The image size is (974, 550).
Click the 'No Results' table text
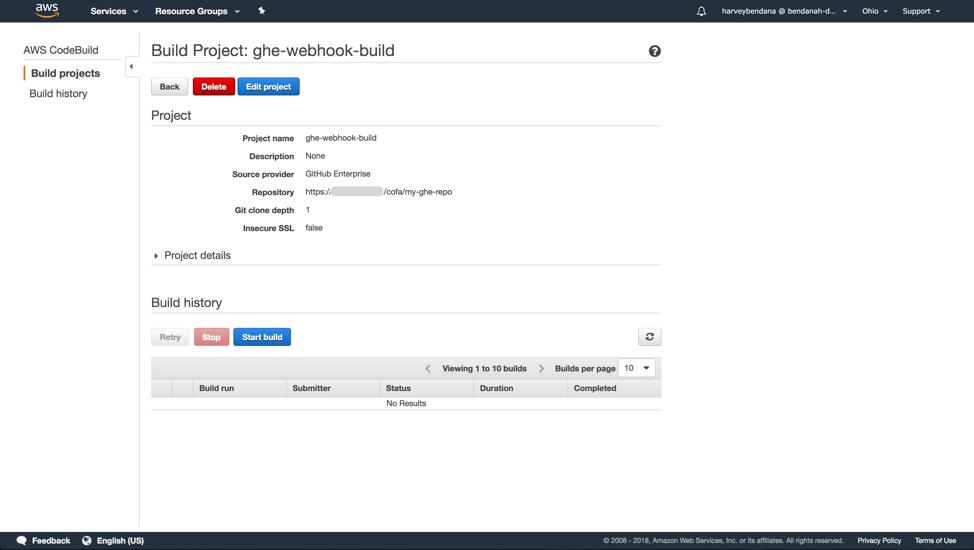[406, 403]
